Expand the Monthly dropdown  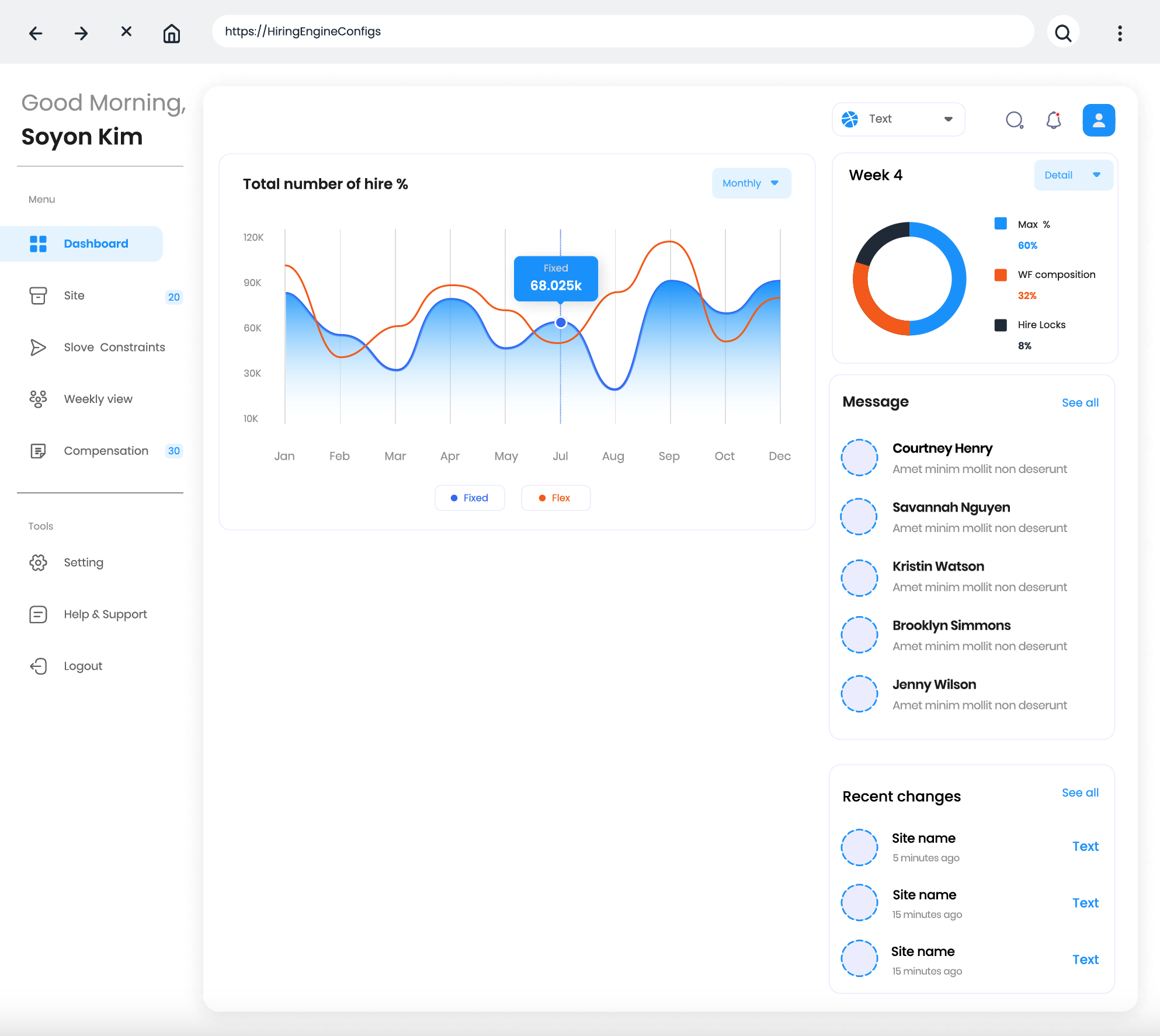751,183
